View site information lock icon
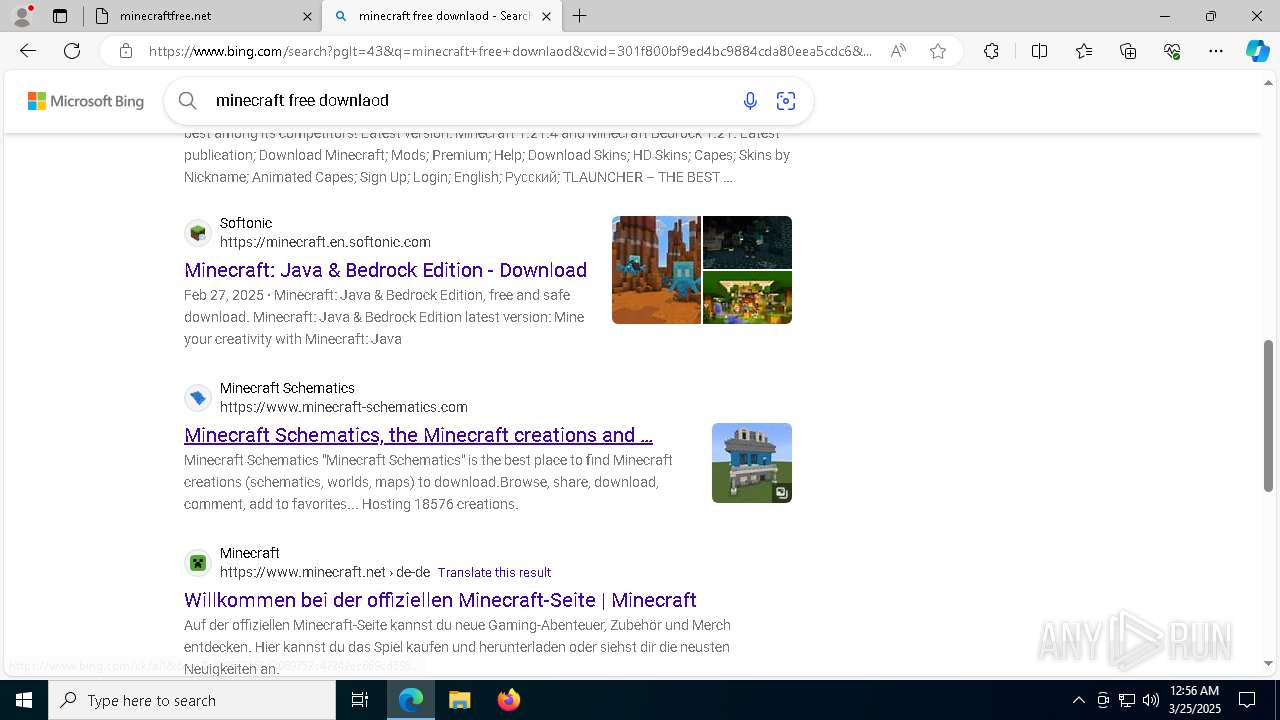Screen dimensions: 1280x720 125,51
